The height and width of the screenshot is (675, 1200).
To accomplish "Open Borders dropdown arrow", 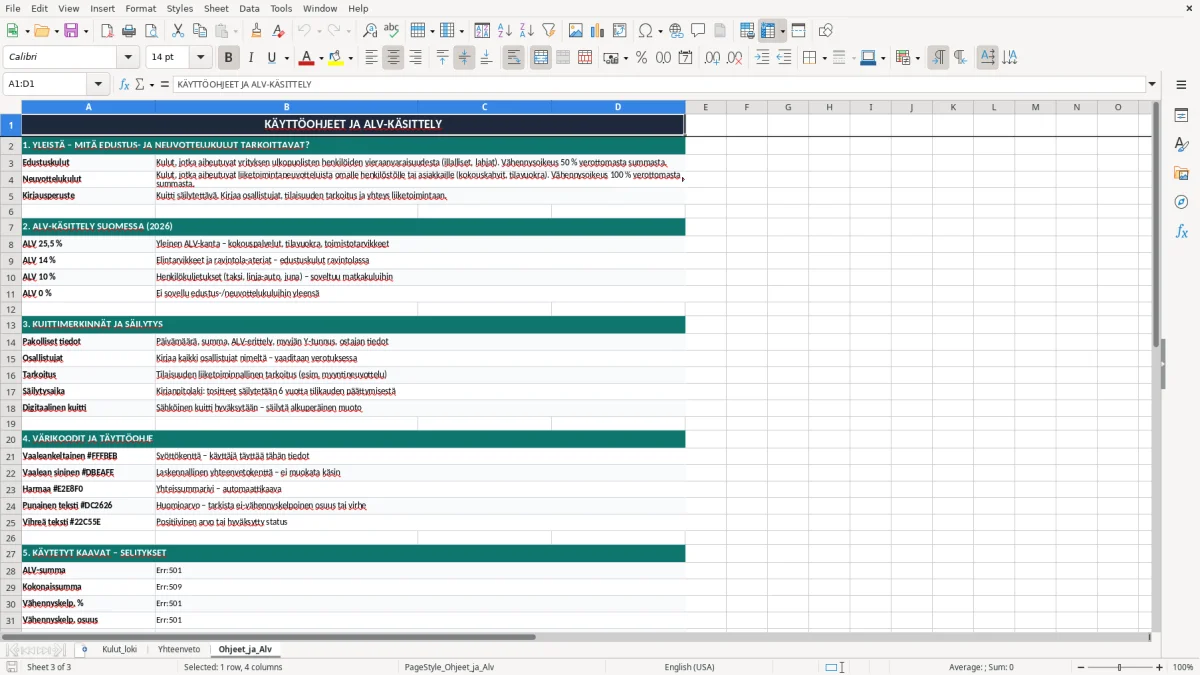I will pyautogui.click(x=824, y=58).
